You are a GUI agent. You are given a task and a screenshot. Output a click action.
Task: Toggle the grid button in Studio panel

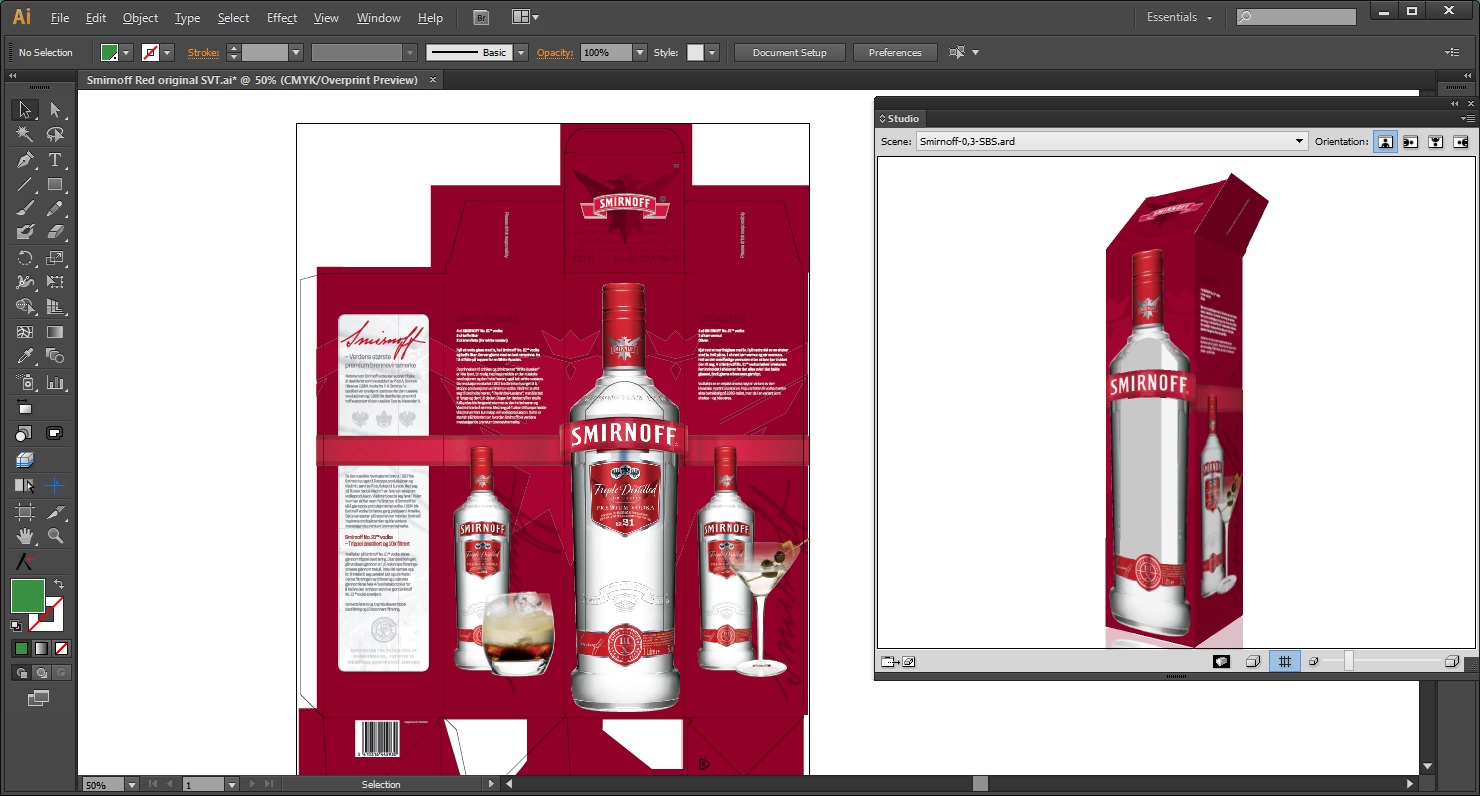tap(1285, 661)
